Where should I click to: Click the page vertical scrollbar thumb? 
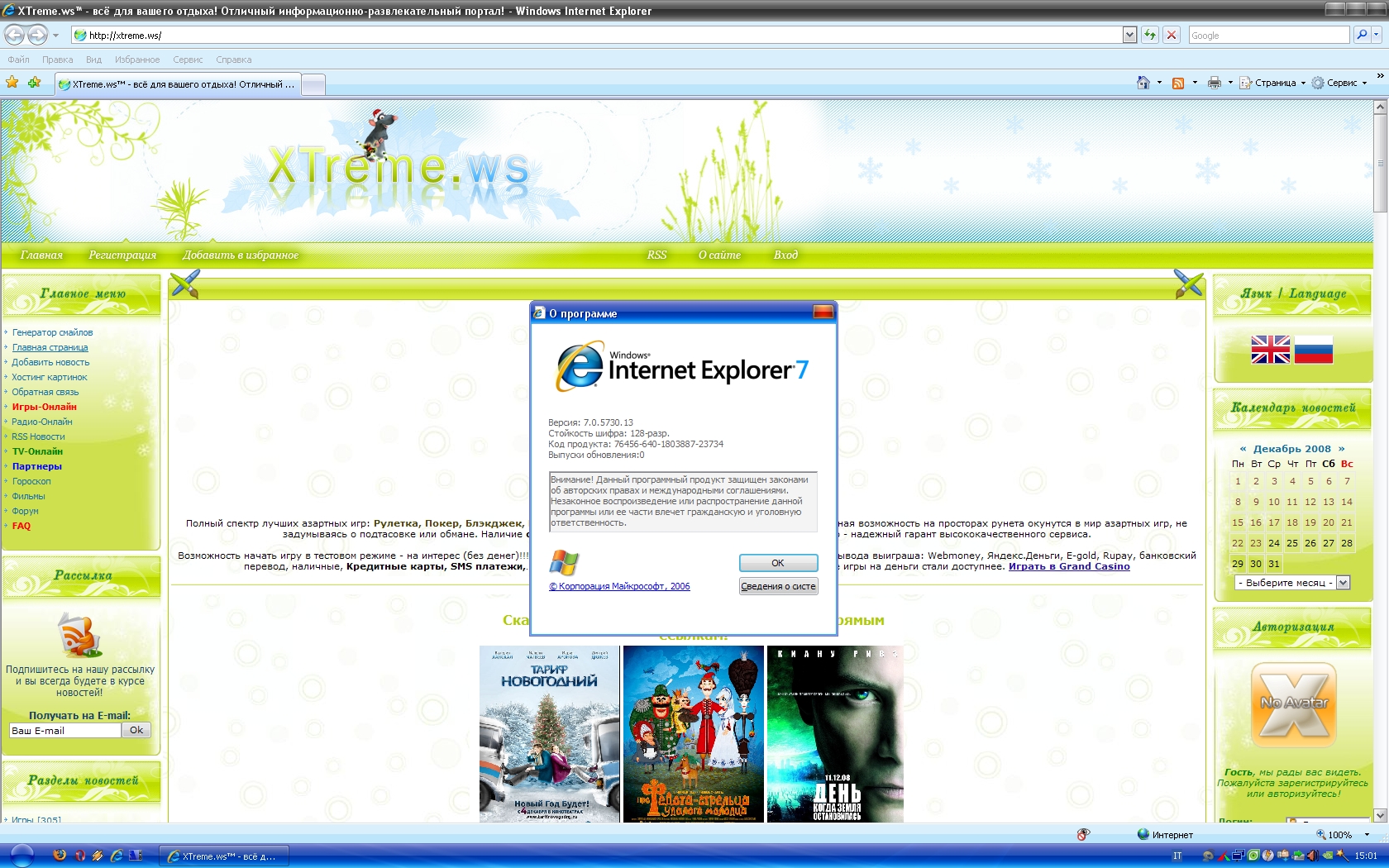pyautogui.click(x=1380, y=163)
